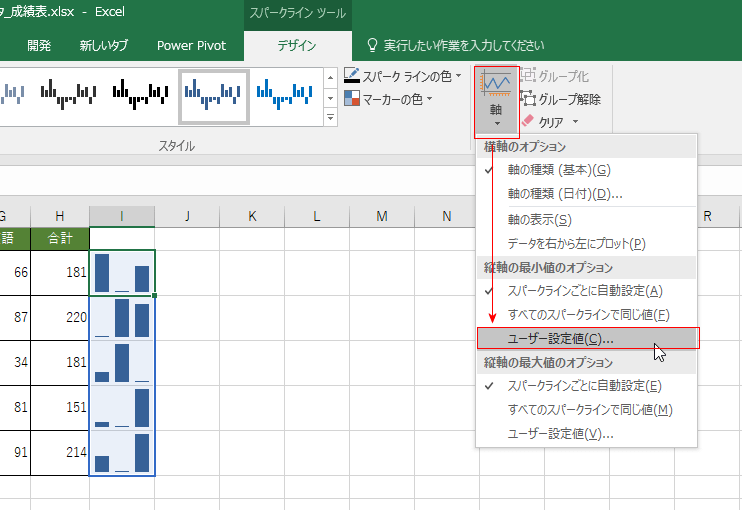Click the クリア eraser icon
This screenshot has width=742, height=510.
click(x=528, y=121)
